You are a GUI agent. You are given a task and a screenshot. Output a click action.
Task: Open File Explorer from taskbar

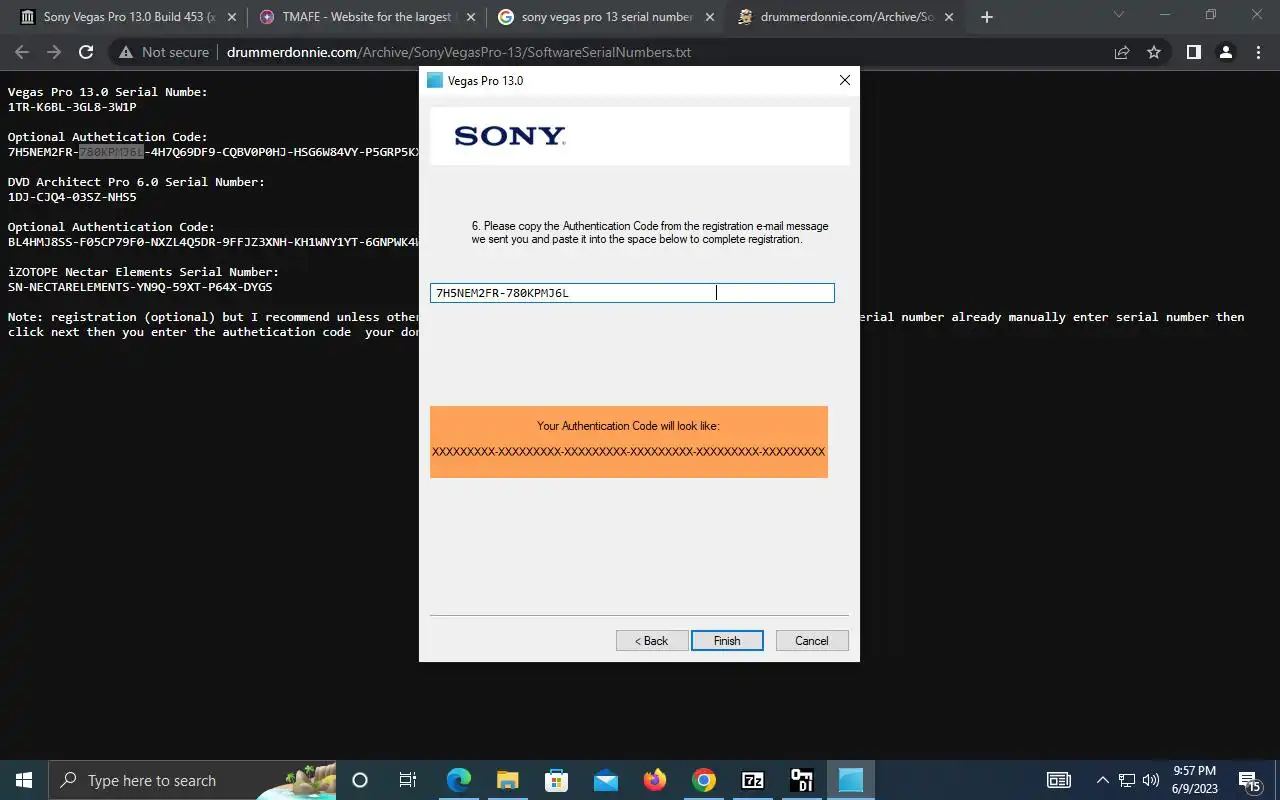click(507, 780)
